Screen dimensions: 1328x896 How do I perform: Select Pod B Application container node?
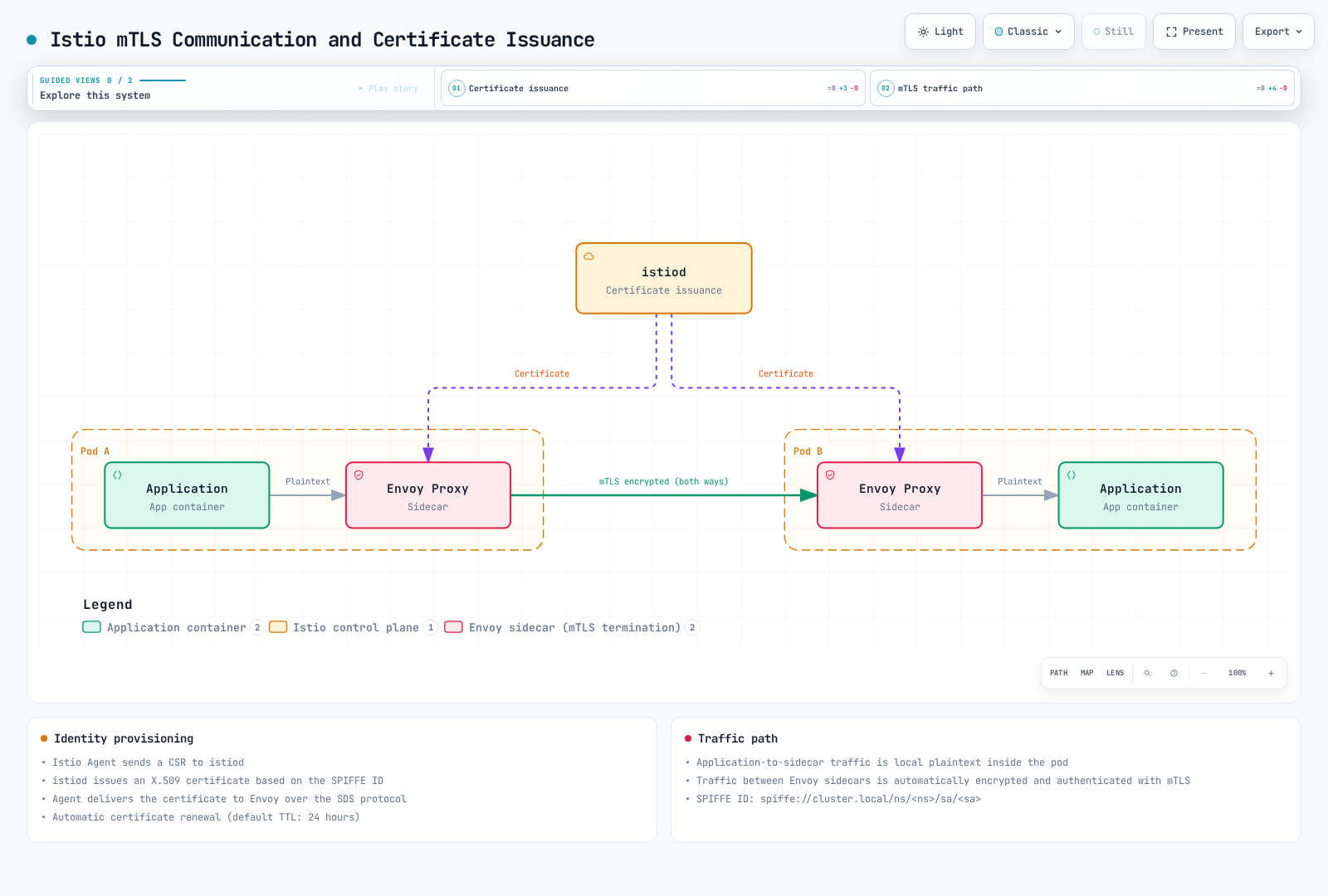pyautogui.click(x=1140, y=495)
